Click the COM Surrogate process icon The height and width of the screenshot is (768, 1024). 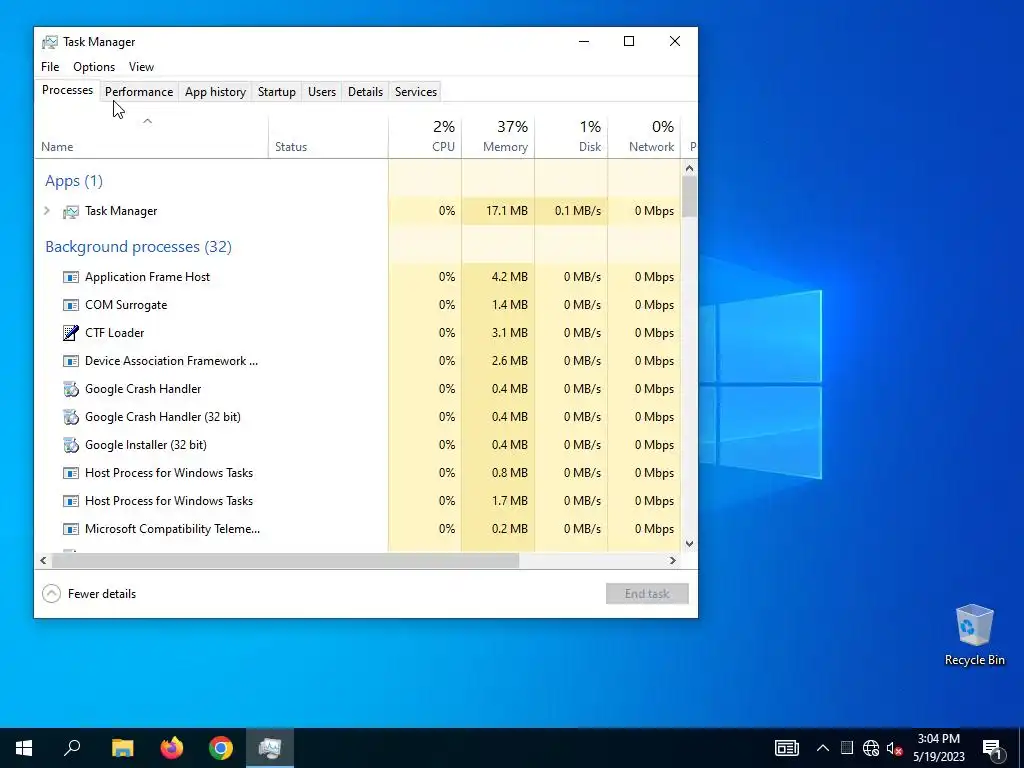71,305
